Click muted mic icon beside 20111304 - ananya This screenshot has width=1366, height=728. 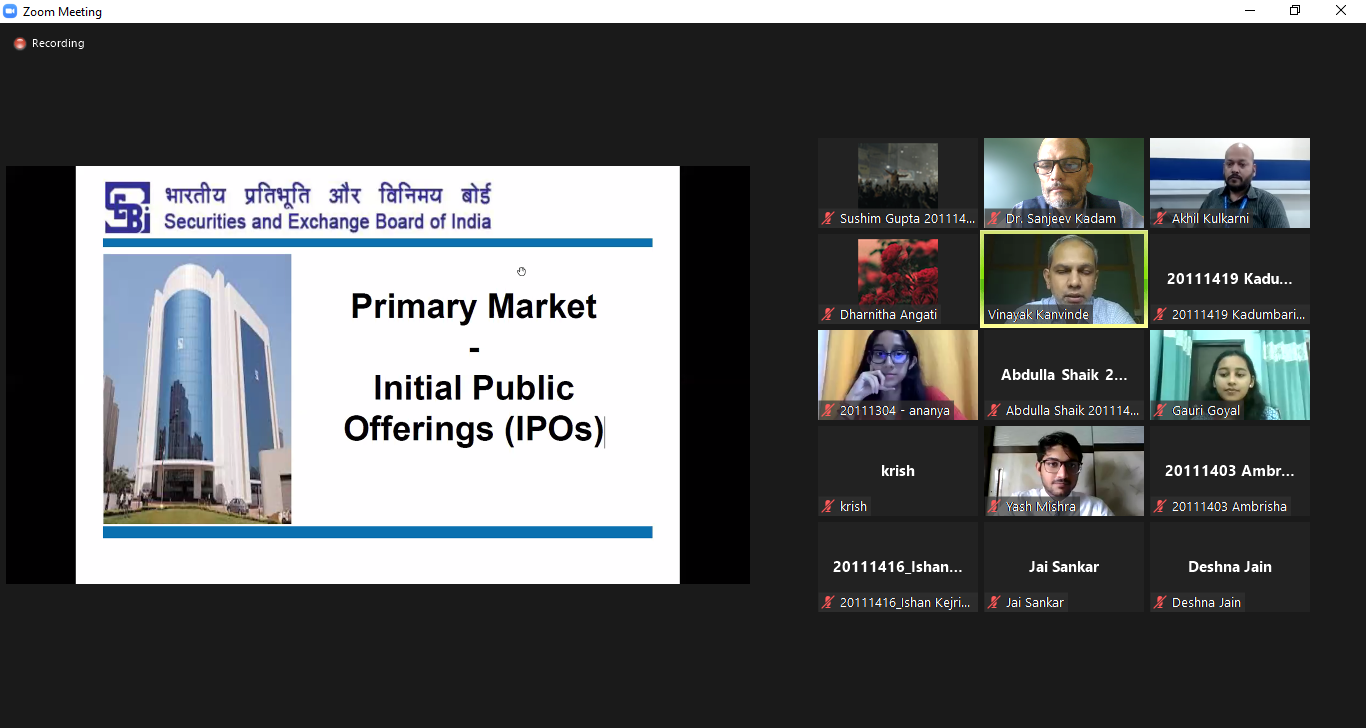click(828, 410)
